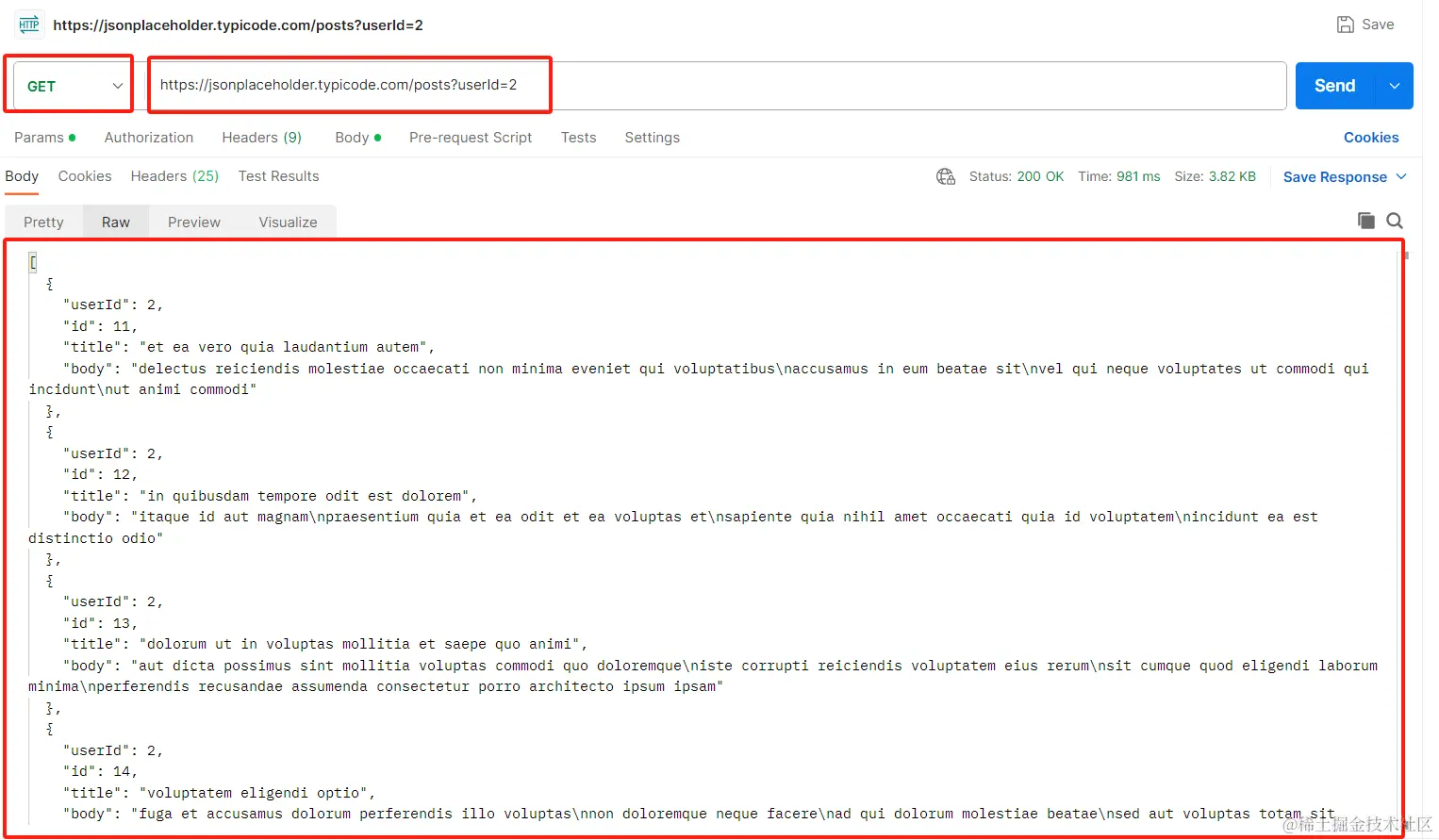Expand the Send button dropdown arrow

tap(1395, 86)
